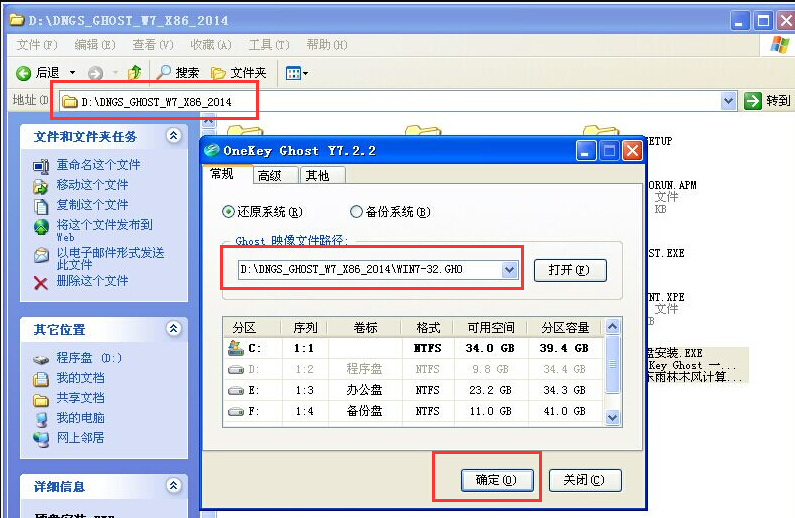Image resolution: width=795 pixels, height=518 pixels.
Task: Click the 共享文档 folder icon
Action: (41, 399)
